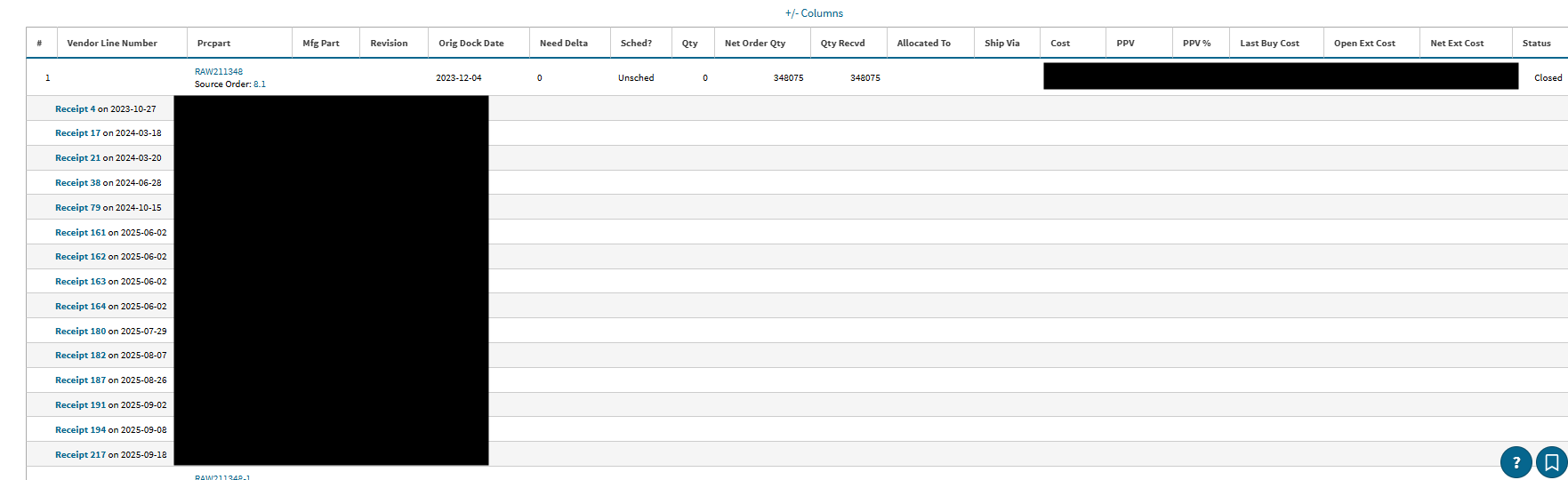Open Receipt 194 link
The height and width of the screenshot is (480, 1568).
click(x=80, y=430)
